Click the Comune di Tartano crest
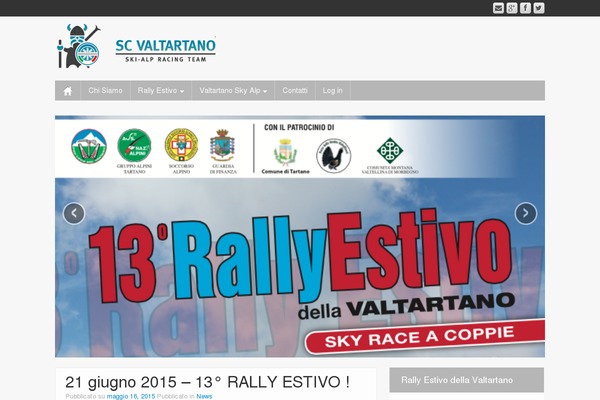600x400 pixels. (285, 156)
